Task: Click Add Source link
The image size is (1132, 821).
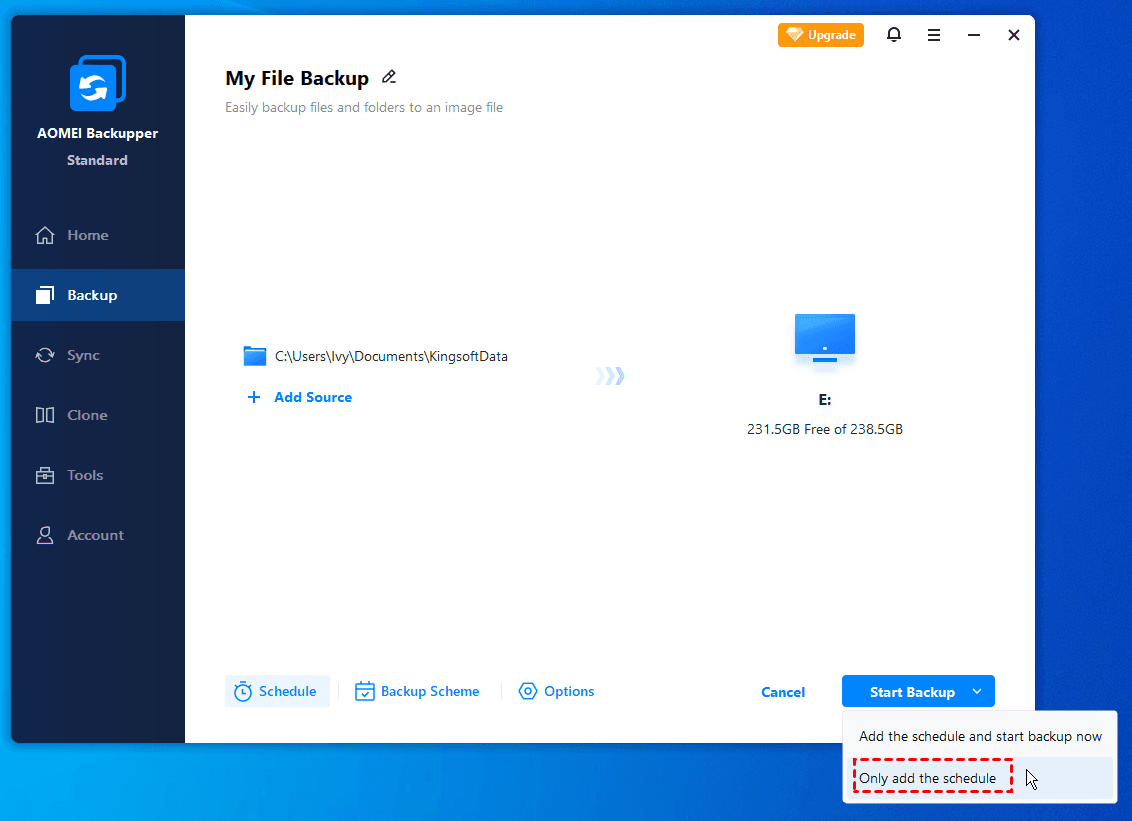Action: pos(313,397)
